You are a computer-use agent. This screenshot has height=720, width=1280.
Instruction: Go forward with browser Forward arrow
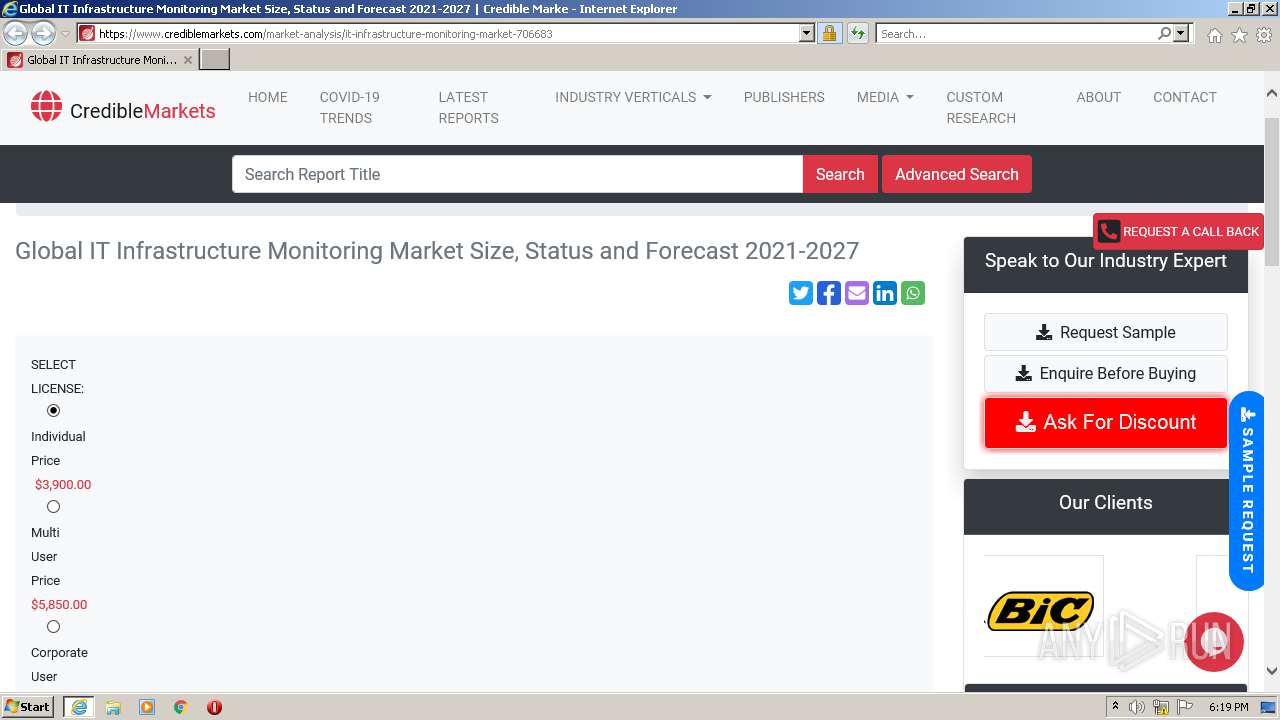[43, 33]
